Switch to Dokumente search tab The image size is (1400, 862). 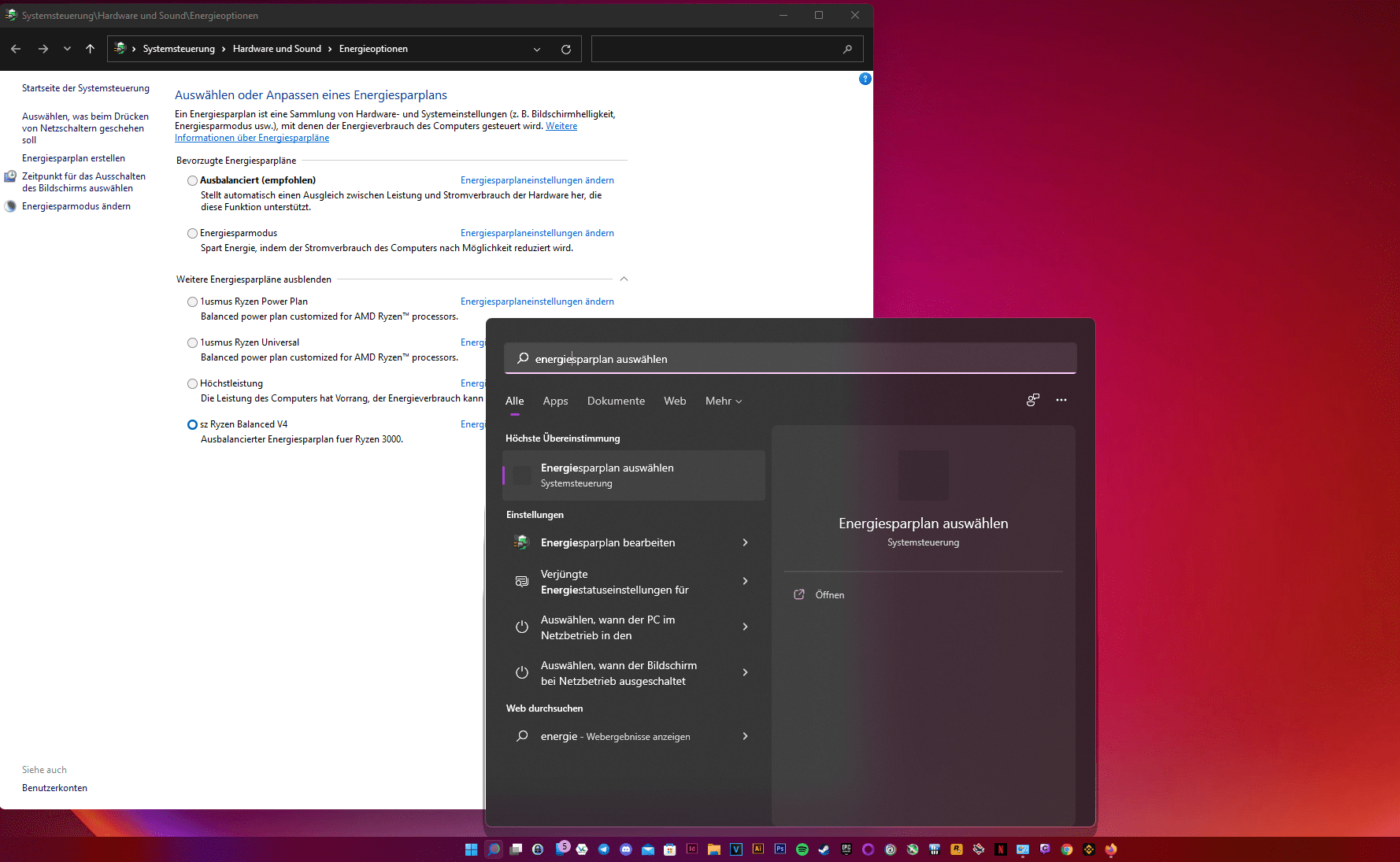point(616,401)
